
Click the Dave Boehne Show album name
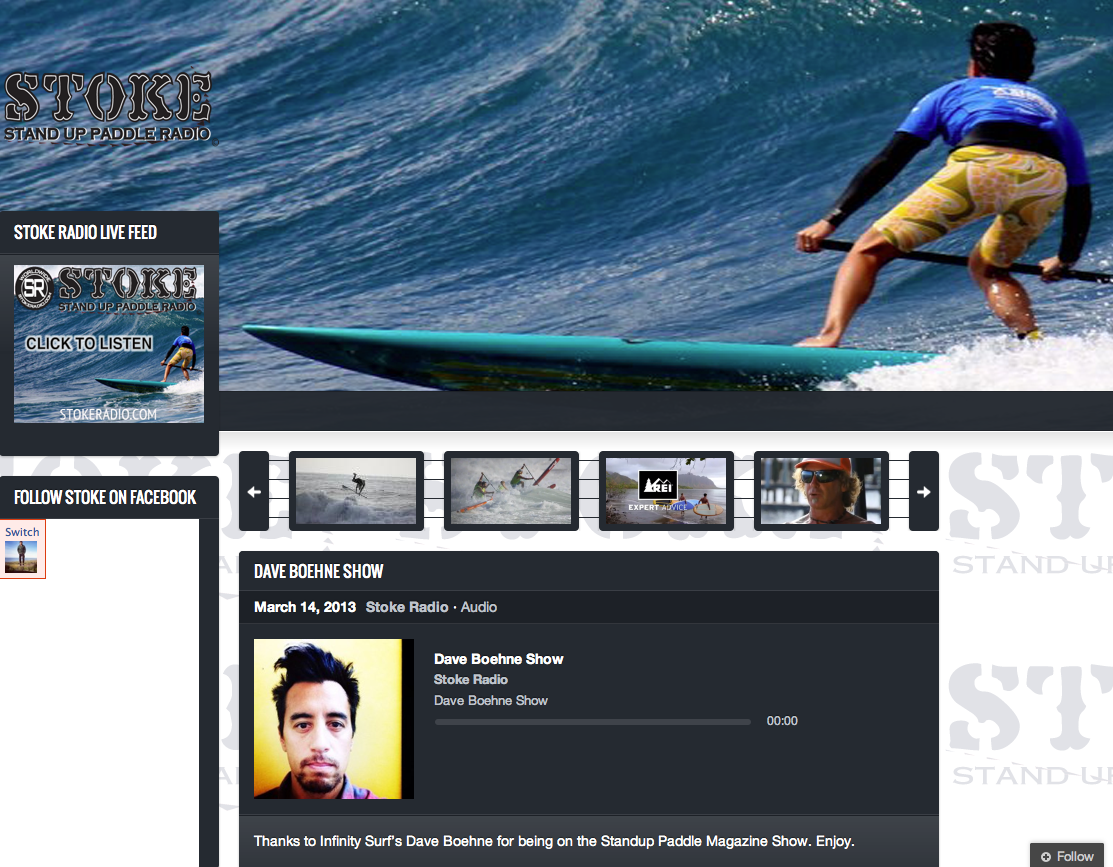pos(490,701)
